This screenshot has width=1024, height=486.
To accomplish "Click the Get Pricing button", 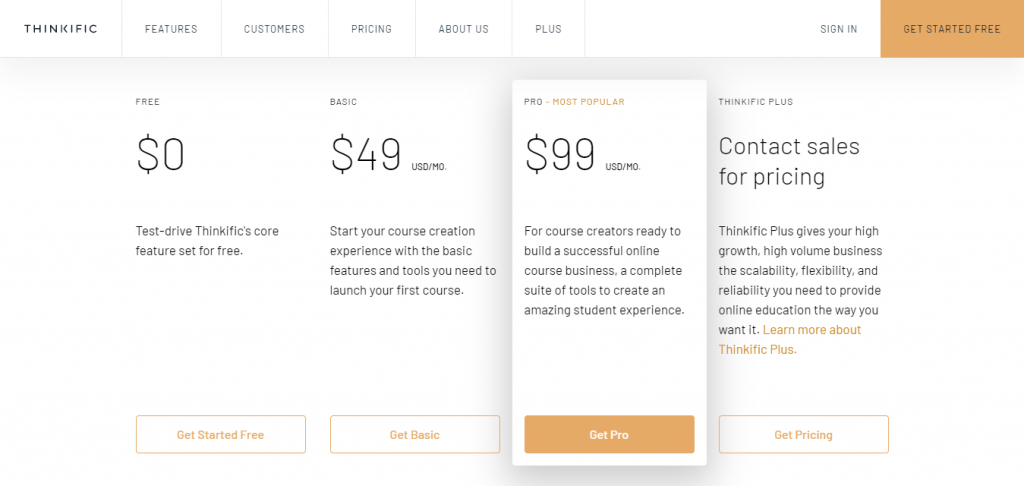I will coord(803,435).
